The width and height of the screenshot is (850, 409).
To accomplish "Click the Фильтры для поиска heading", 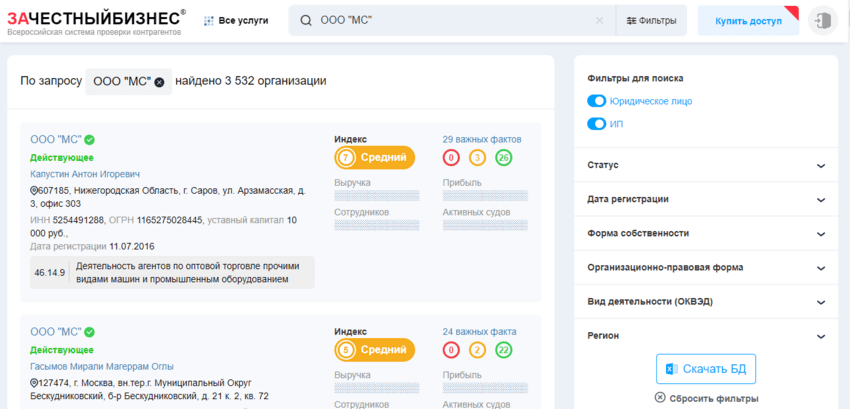I will (x=635, y=78).
